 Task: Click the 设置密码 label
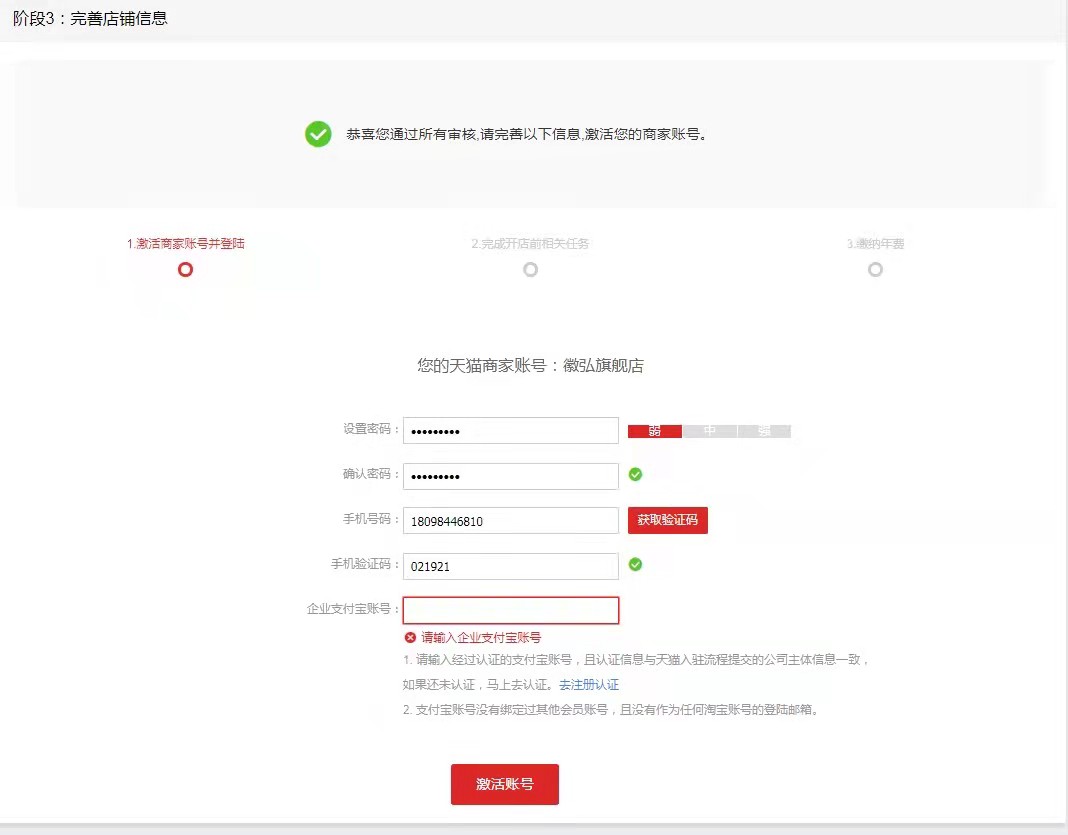[371, 429]
